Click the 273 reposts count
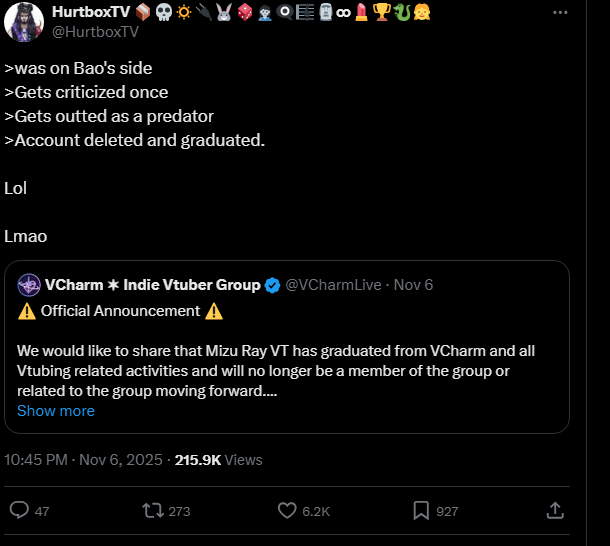The image size is (610, 546). point(179,511)
